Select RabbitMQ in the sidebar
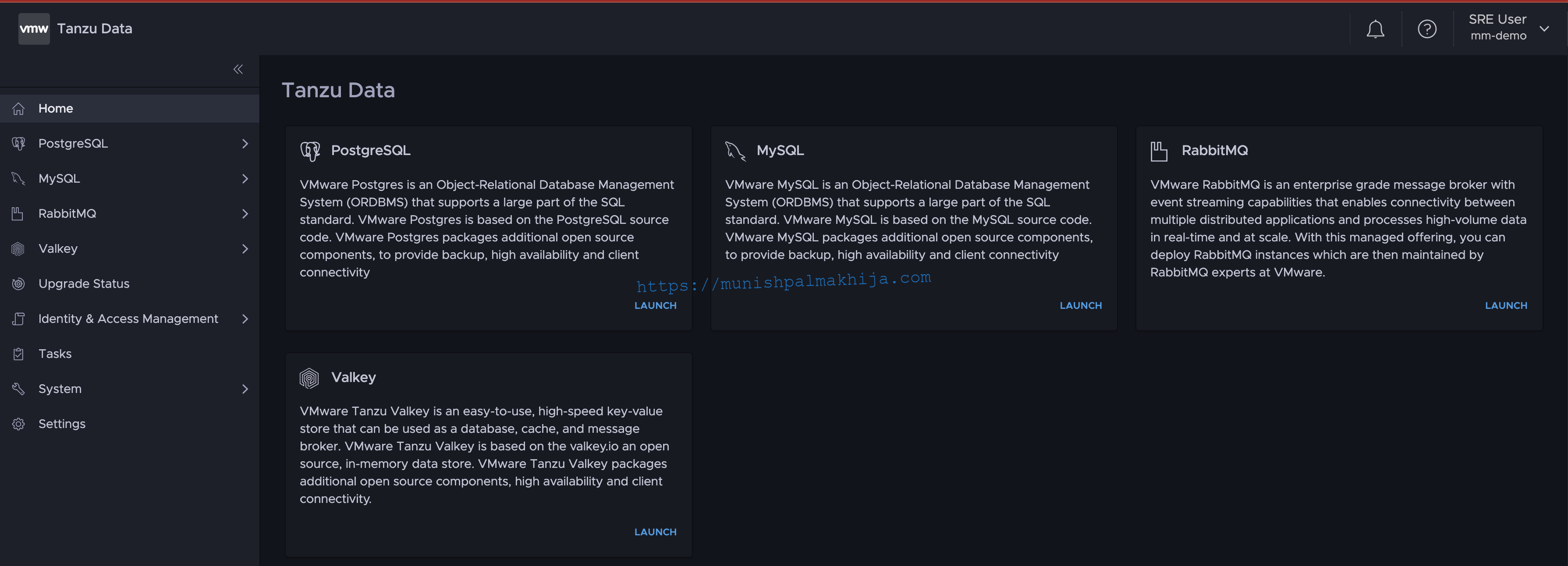 (x=130, y=214)
